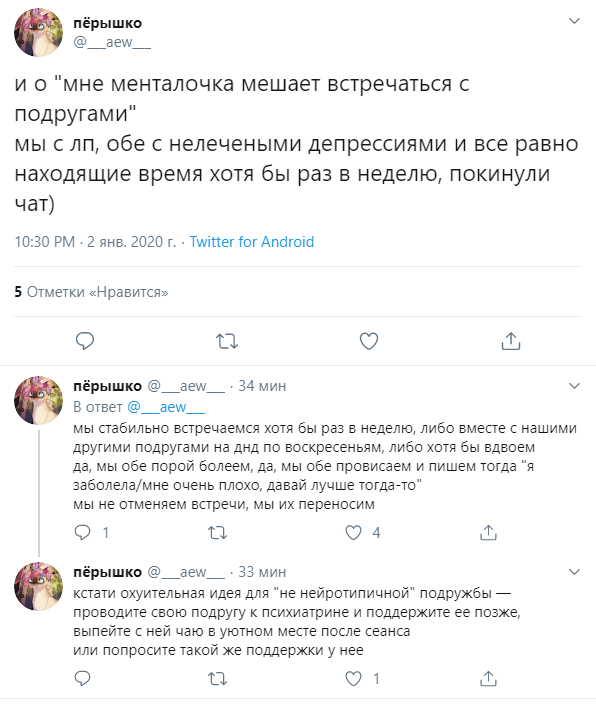Like the 33 мин reply tweet

(353, 678)
